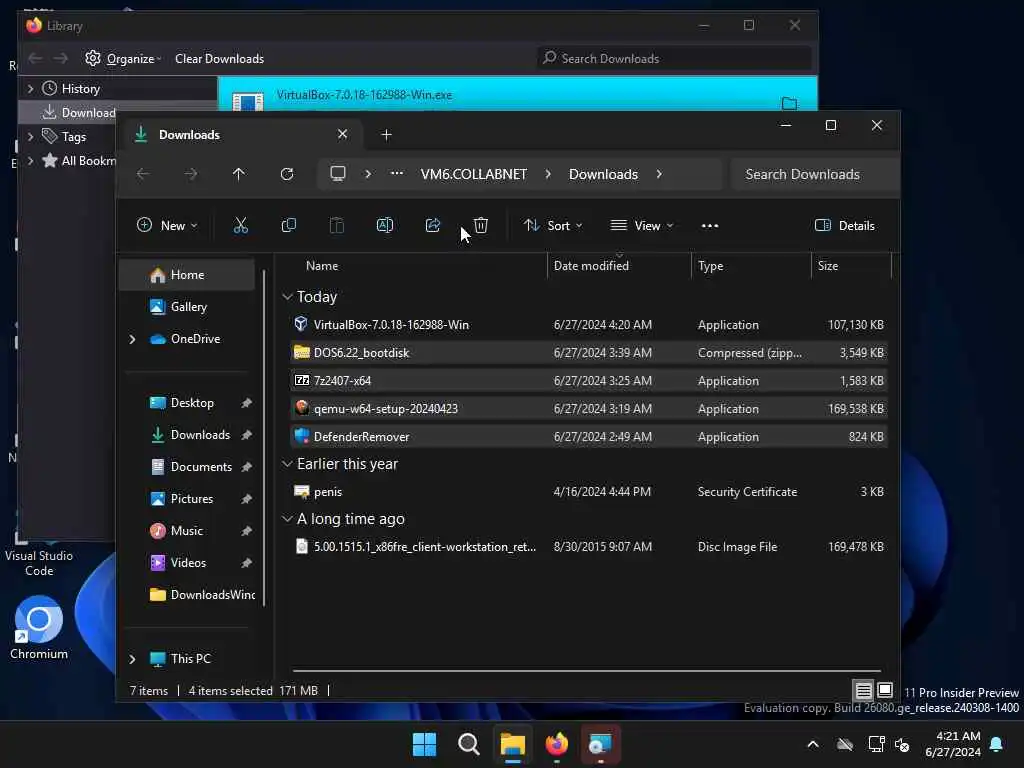The height and width of the screenshot is (768, 1024).
Task: Open Windows Start menu on the taskbar
Action: [x=424, y=744]
